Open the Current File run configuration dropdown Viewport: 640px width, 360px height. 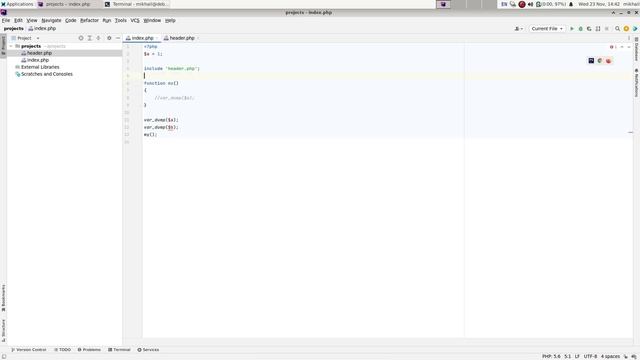(x=547, y=29)
